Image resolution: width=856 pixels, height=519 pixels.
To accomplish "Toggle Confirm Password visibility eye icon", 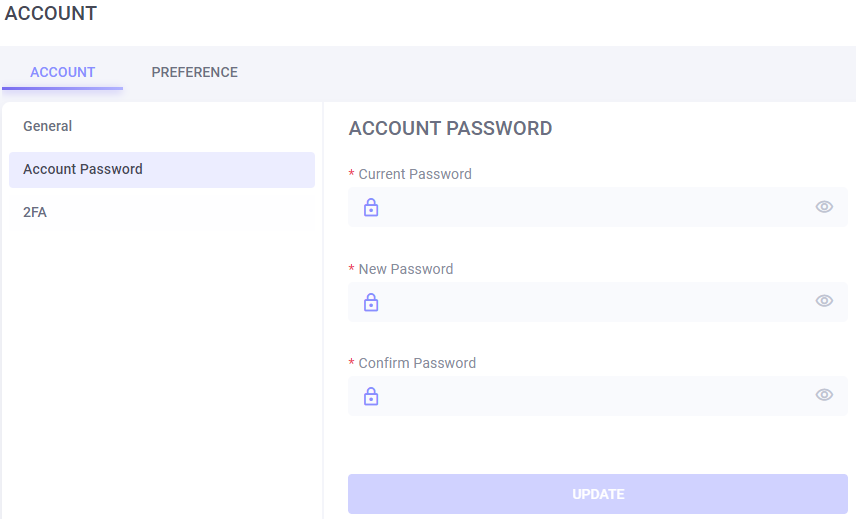I will tap(824, 395).
